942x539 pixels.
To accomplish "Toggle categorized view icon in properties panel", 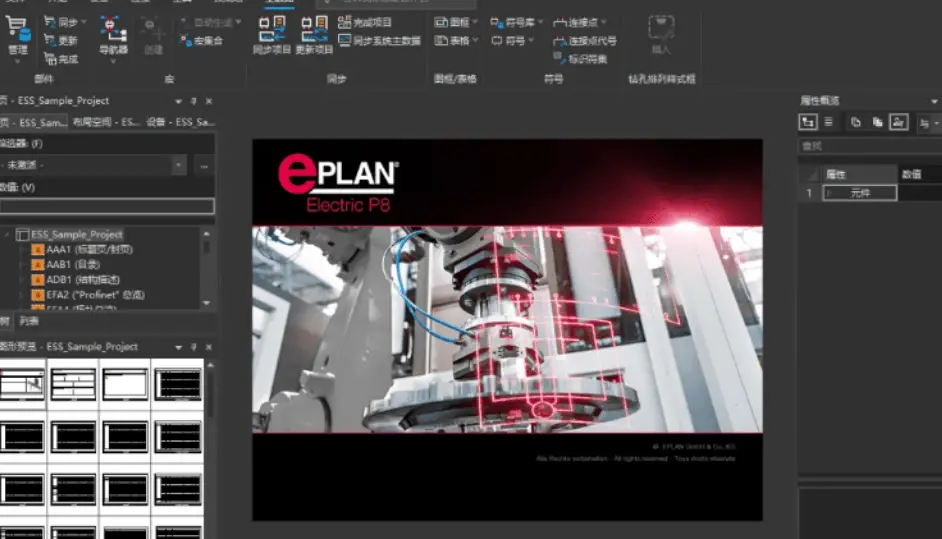I will coord(808,123).
